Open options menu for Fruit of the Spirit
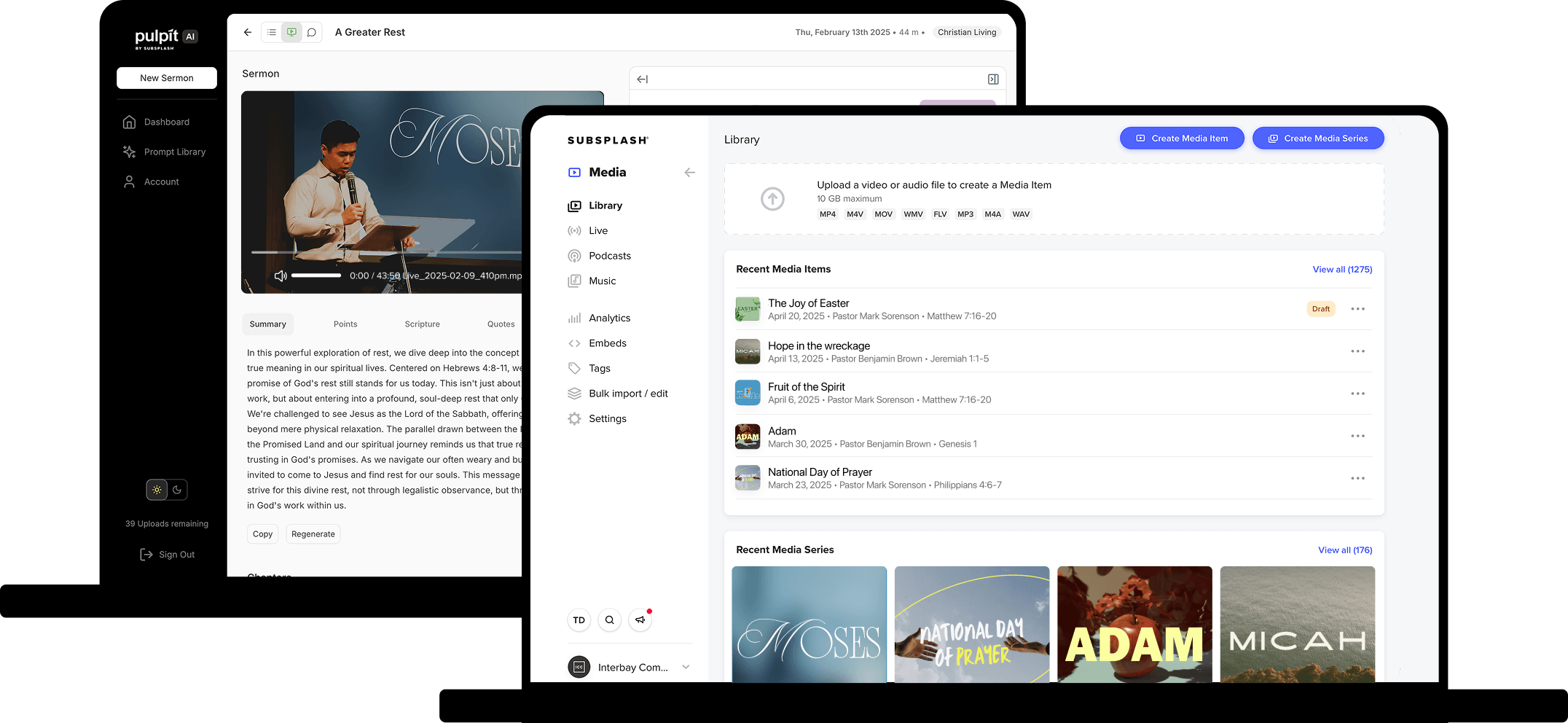The height and width of the screenshot is (723, 1568). click(1357, 394)
